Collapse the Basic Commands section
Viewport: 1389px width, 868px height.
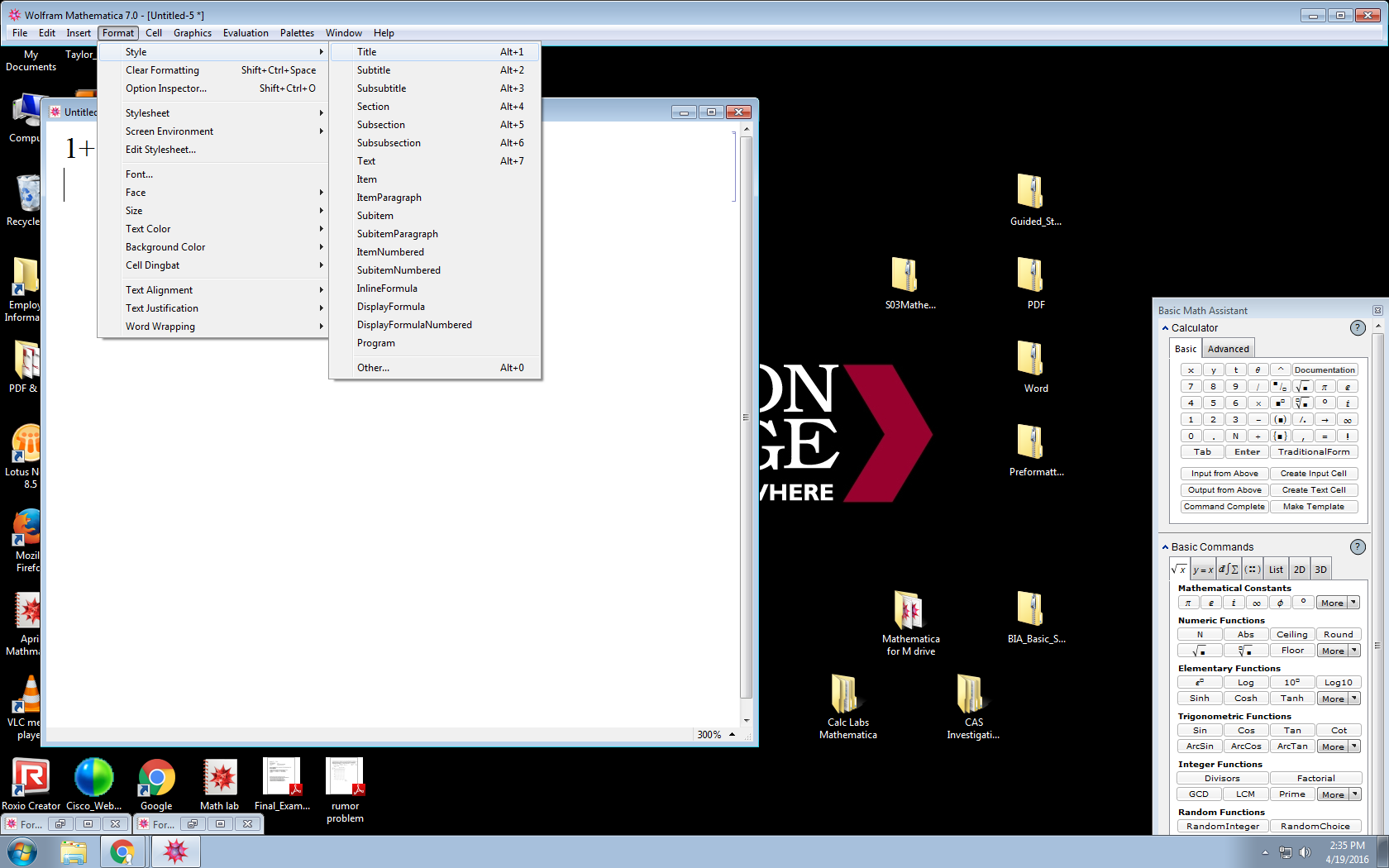(1166, 547)
